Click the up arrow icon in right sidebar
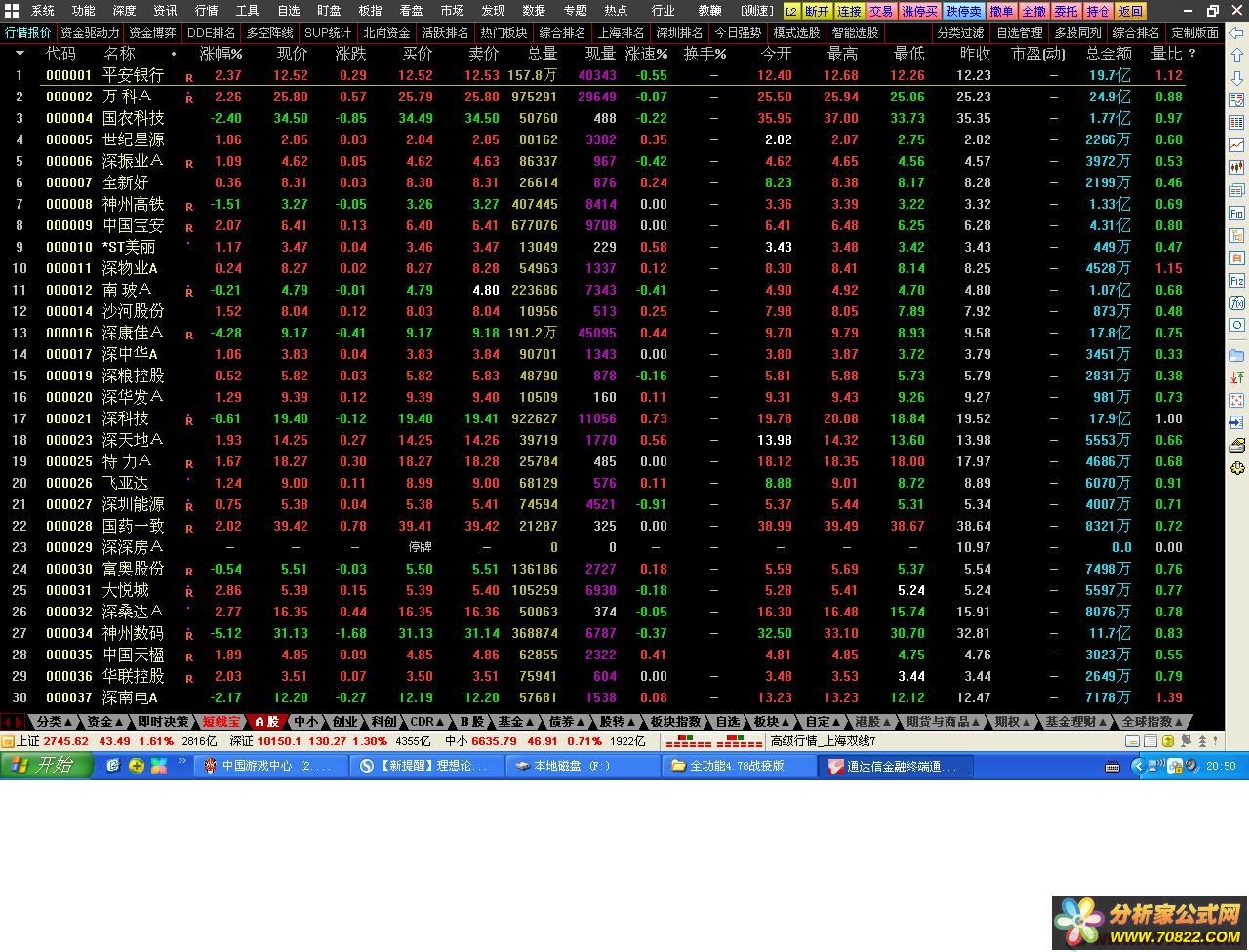Viewport: 1249px width, 952px height. [1237, 56]
